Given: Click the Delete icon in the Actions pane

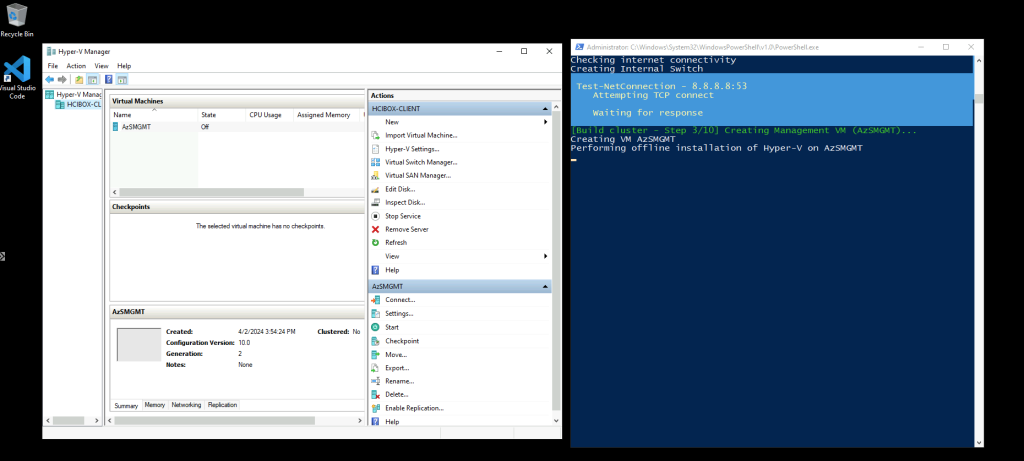Looking at the screenshot, I should (x=376, y=394).
